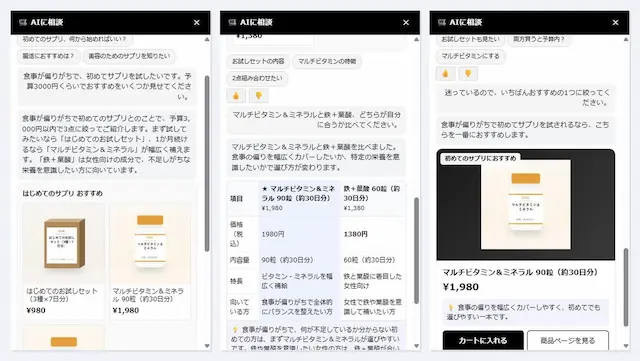Click scroll up arrow in left panel

pyautogui.click(x=207, y=40)
